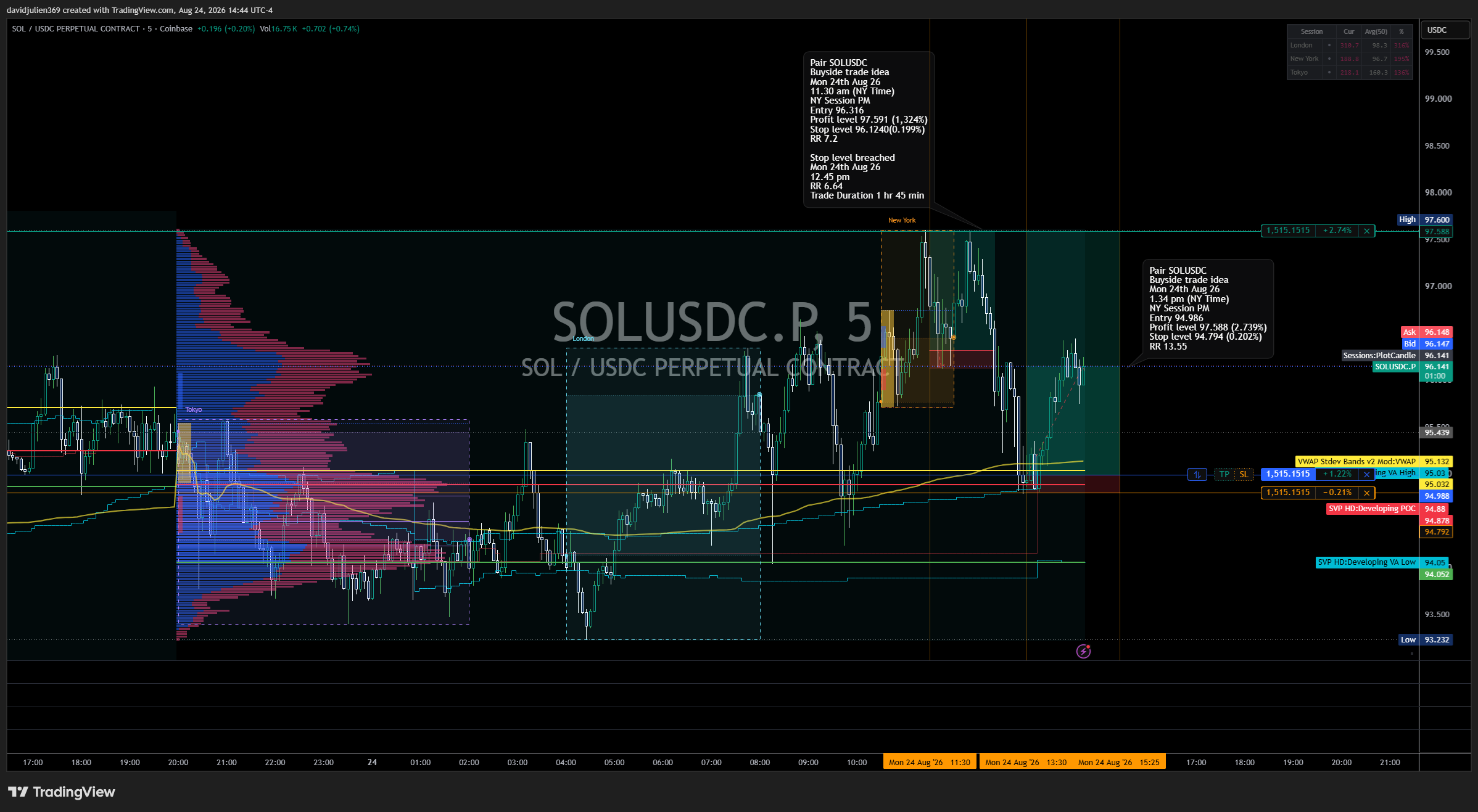The image size is (1478, 812).
Task: Click the purple lightning replay icon
Action: coord(1083,651)
